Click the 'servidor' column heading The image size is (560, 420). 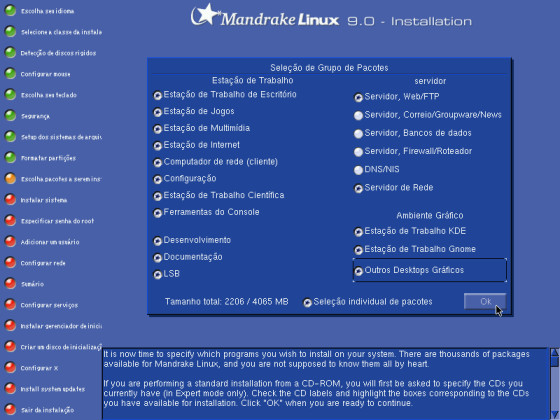[x=430, y=81]
